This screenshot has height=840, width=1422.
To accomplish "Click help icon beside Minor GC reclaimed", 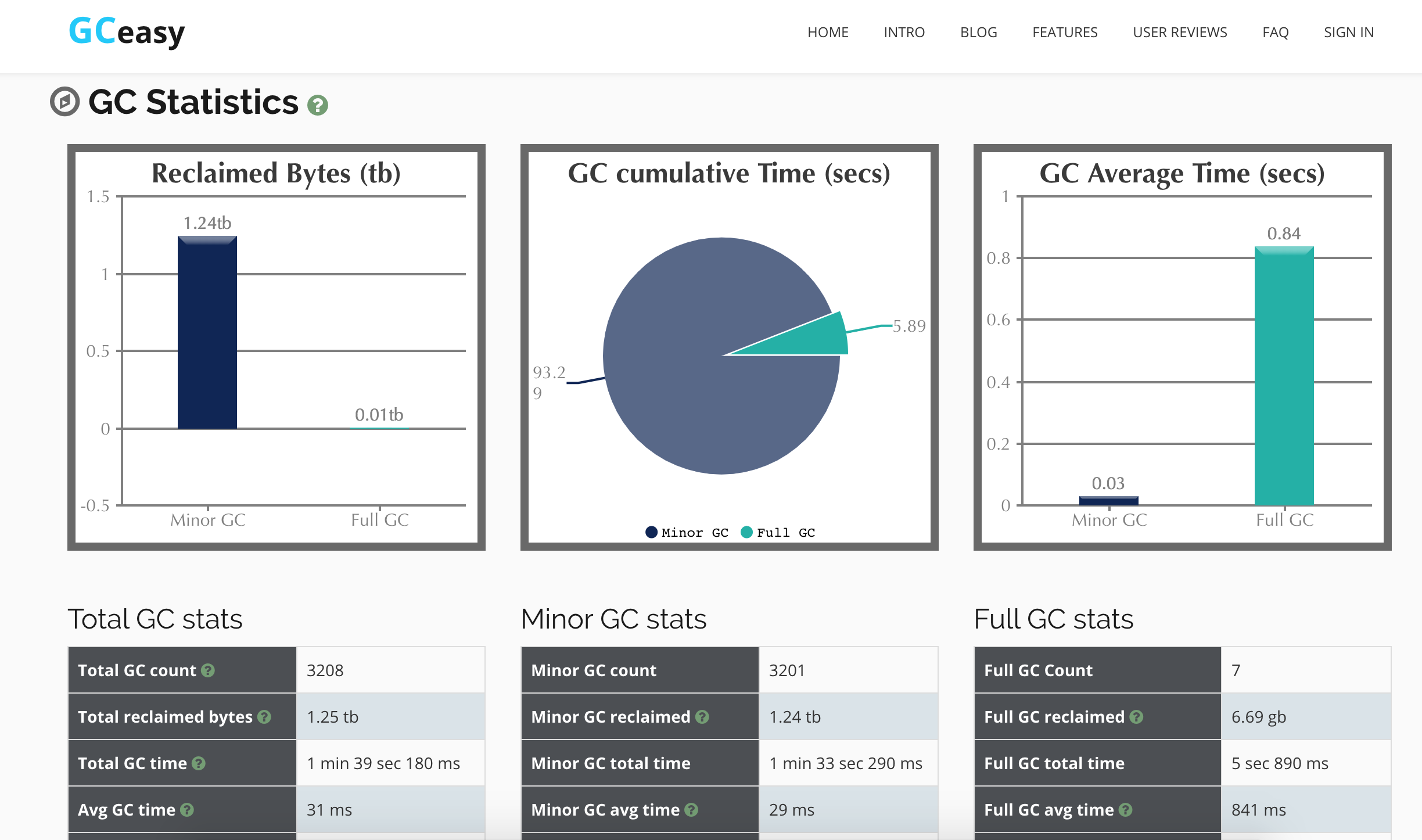I will 702,717.
